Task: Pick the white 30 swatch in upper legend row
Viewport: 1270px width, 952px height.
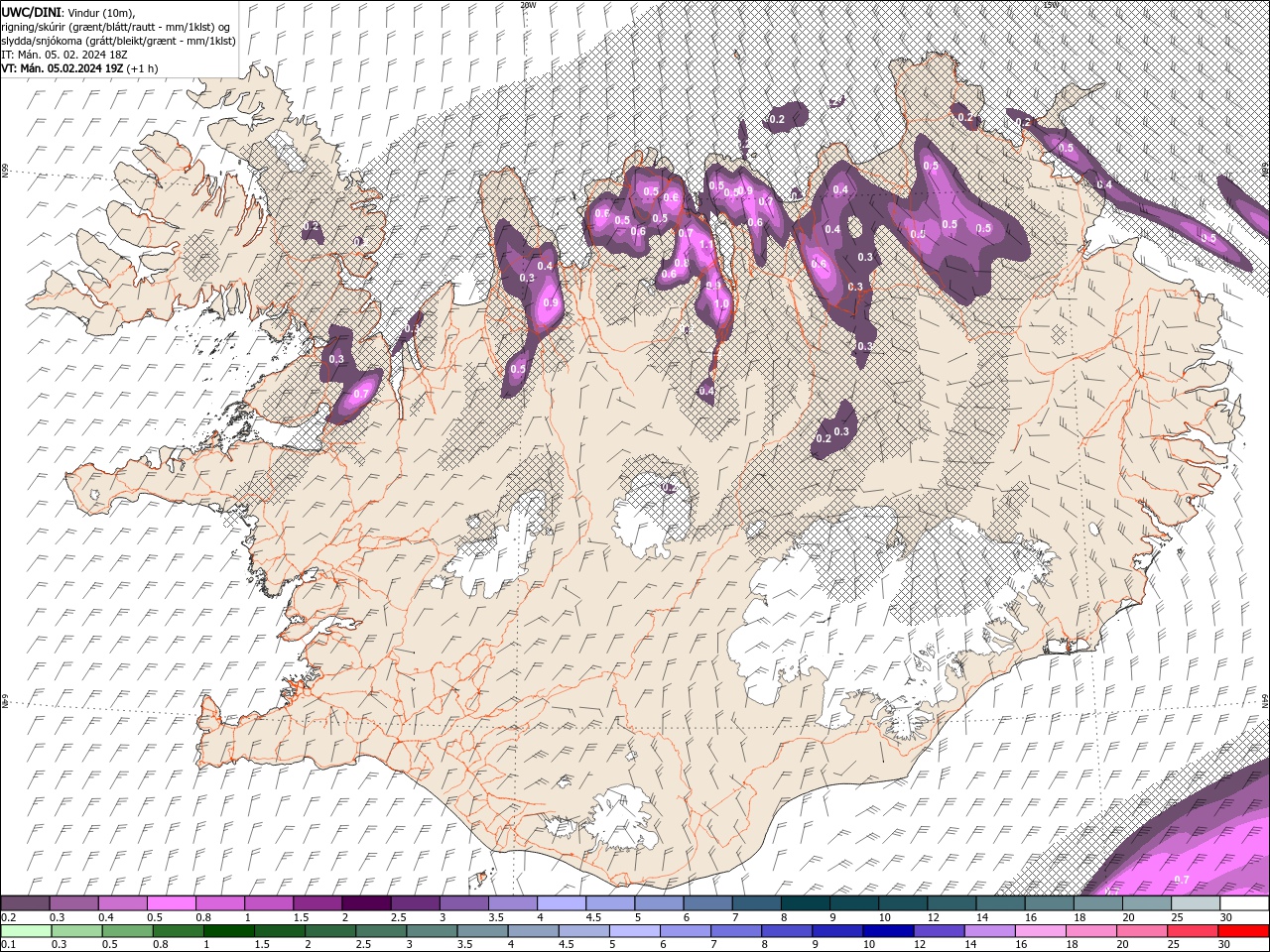Action: (x=1245, y=903)
